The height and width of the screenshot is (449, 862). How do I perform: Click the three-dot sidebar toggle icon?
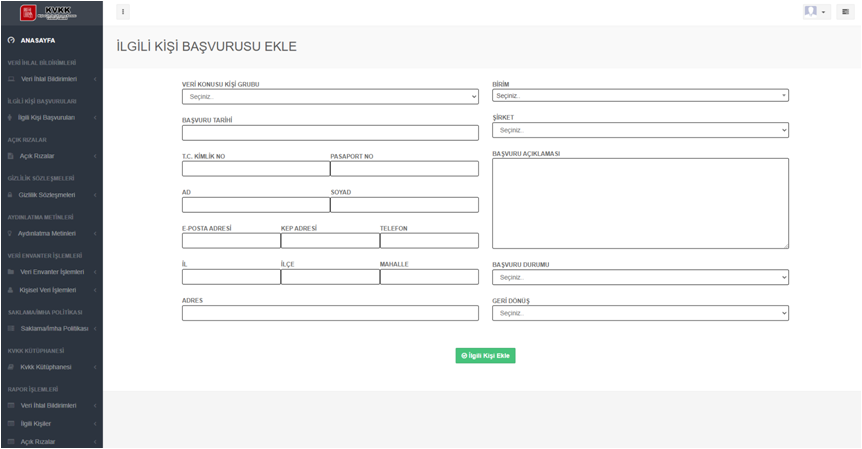click(123, 12)
